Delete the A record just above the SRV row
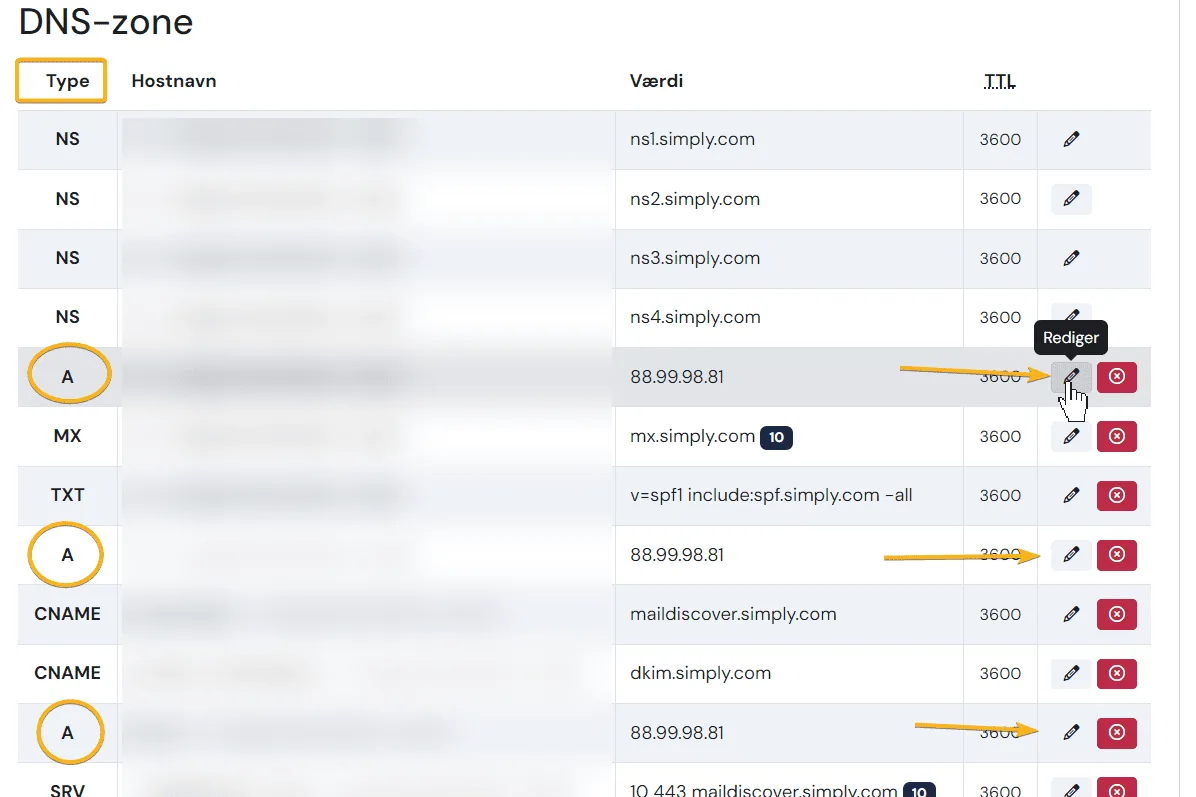 1117,733
